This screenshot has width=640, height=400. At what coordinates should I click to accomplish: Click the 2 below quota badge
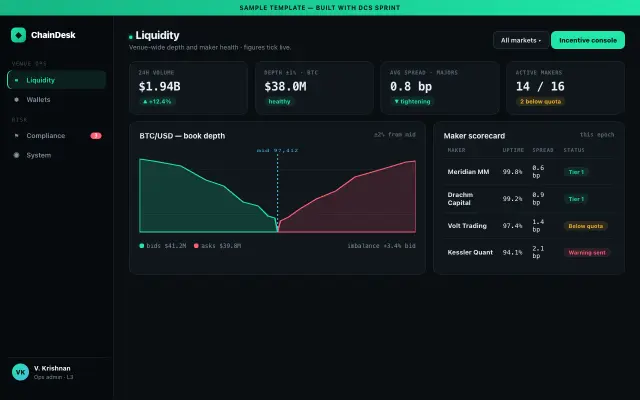pyautogui.click(x=540, y=102)
